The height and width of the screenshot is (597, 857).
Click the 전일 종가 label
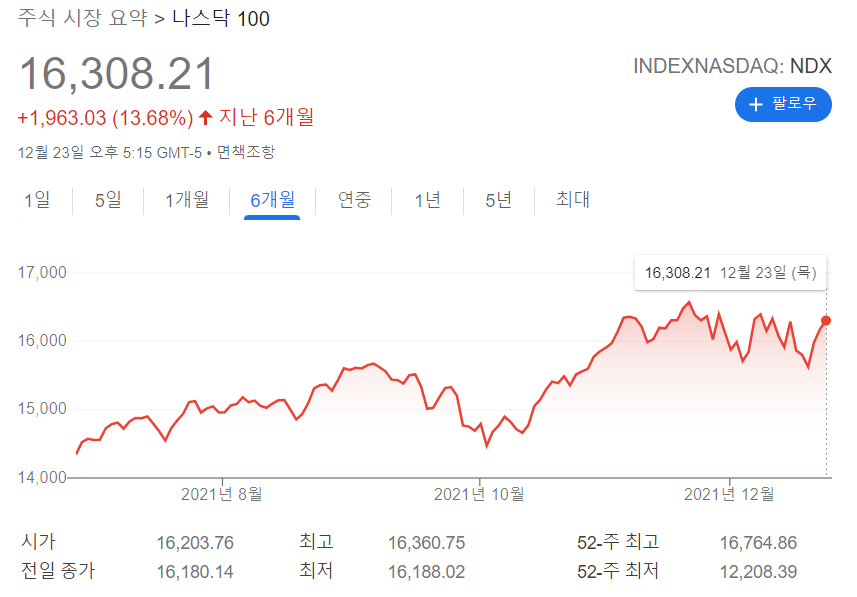[x=58, y=571]
